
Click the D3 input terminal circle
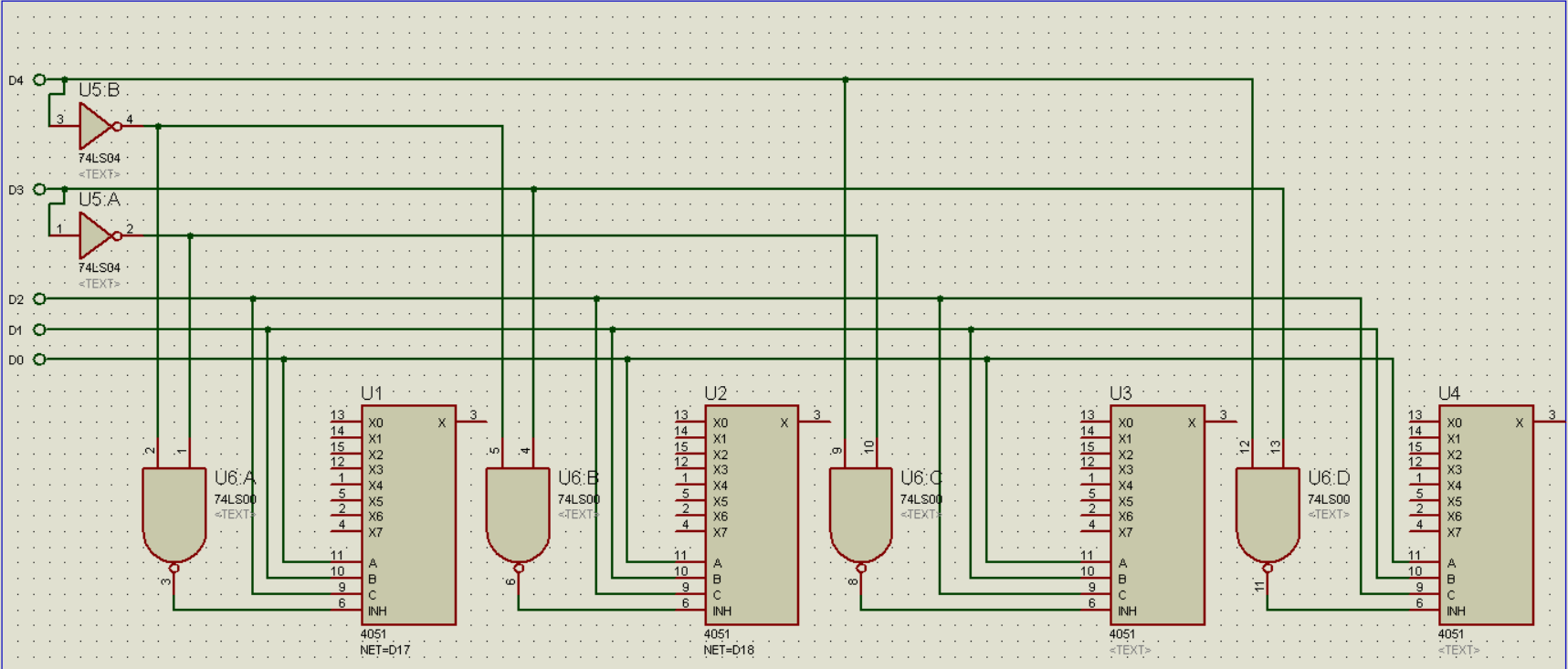tap(39, 190)
